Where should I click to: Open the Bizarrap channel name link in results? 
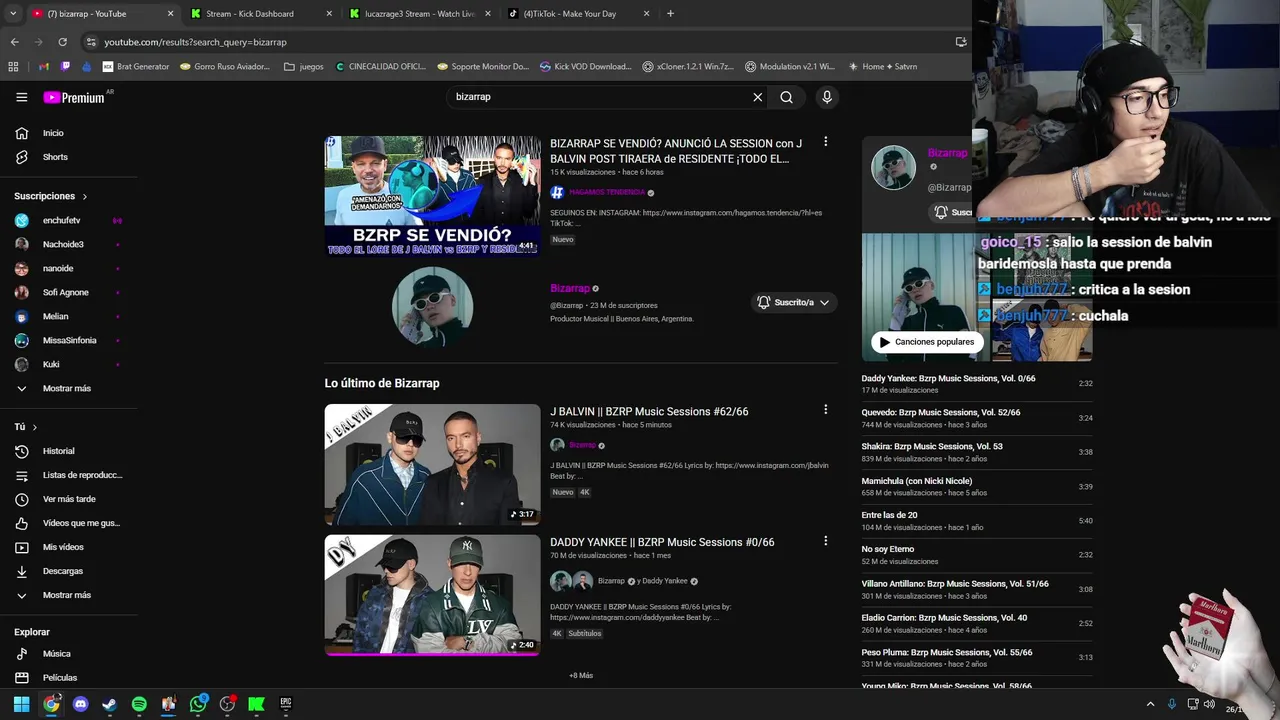tap(570, 288)
